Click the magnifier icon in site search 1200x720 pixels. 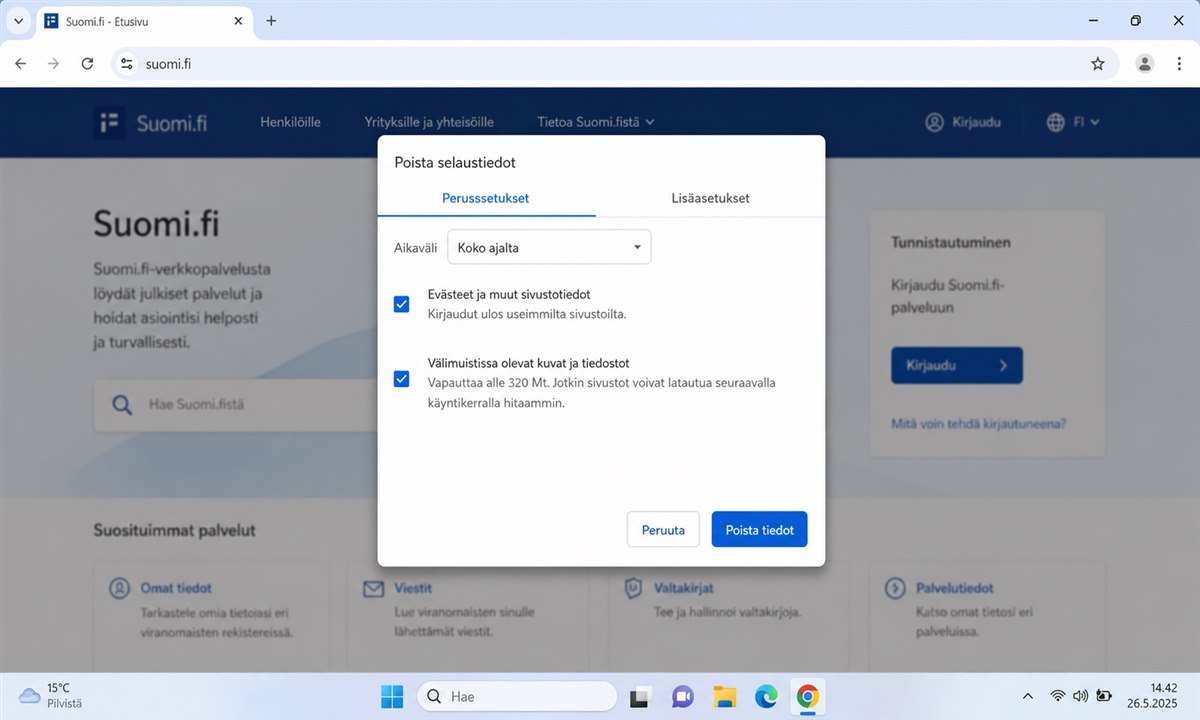click(x=122, y=405)
